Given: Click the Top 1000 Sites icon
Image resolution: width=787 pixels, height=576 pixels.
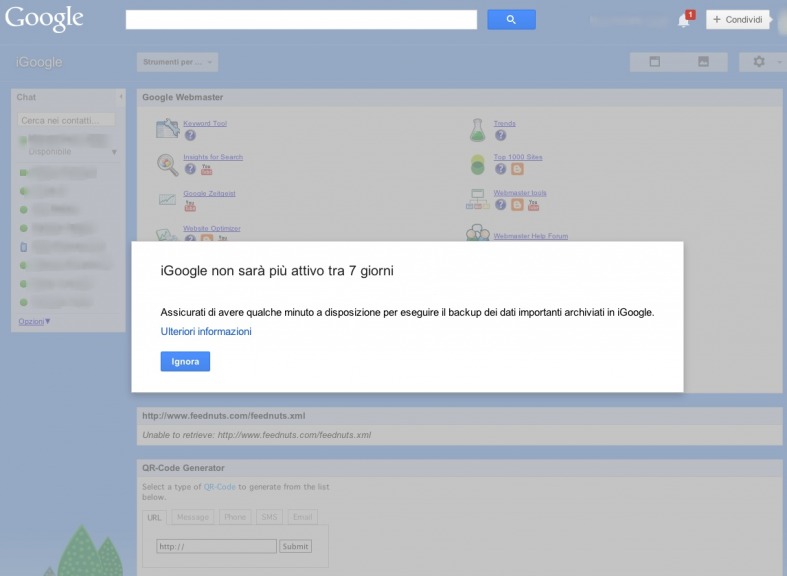Looking at the screenshot, I should [477, 164].
